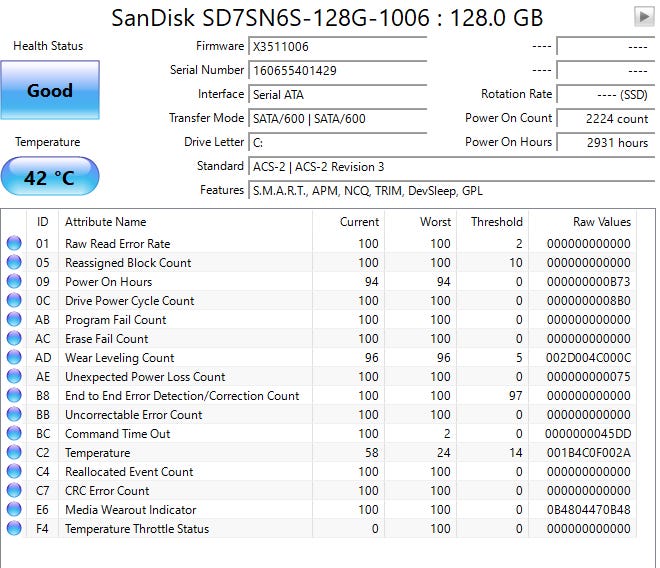This screenshot has height=568, width=660.
Task: Click raw value 0000000045DD
Action: 588,434
